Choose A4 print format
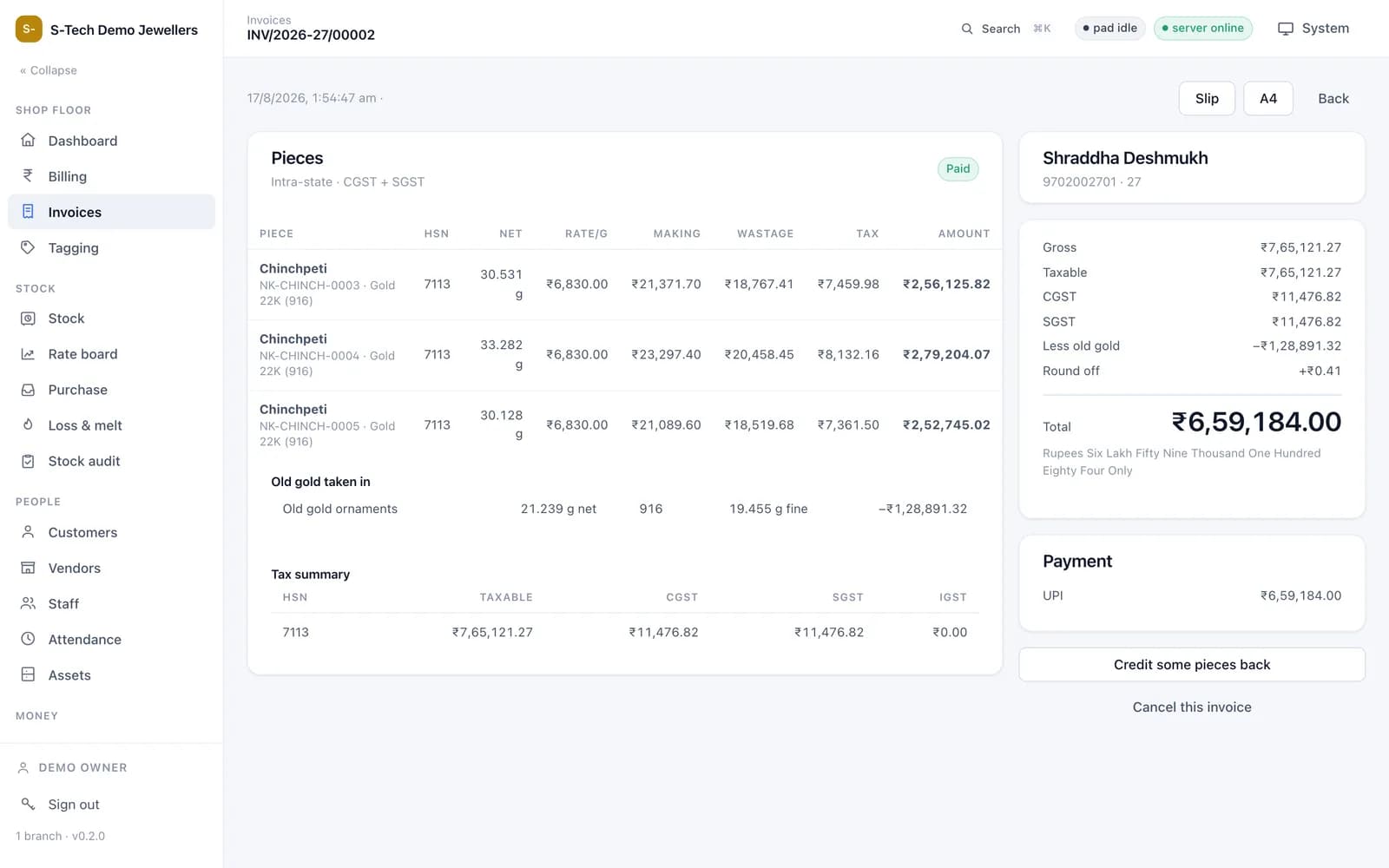 point(1268,99)
